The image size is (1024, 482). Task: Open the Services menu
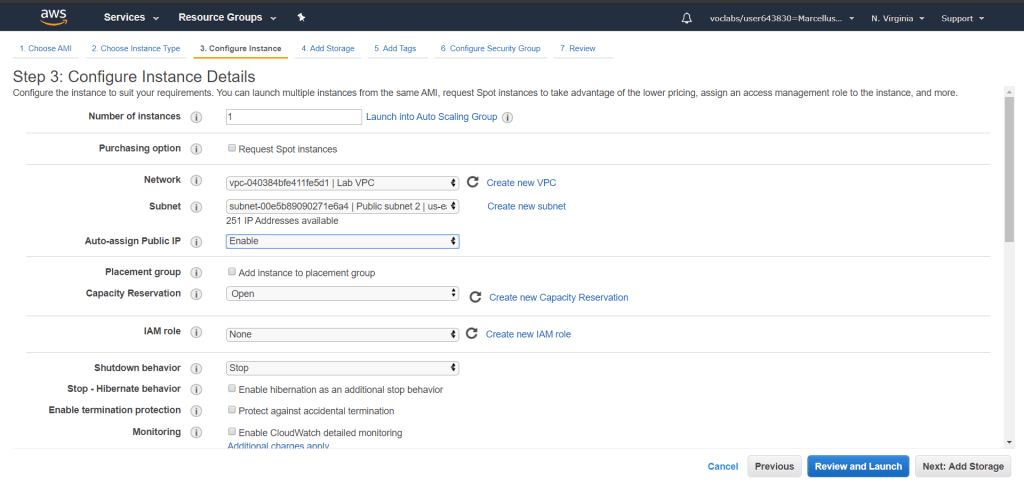[x=131, y=18]
